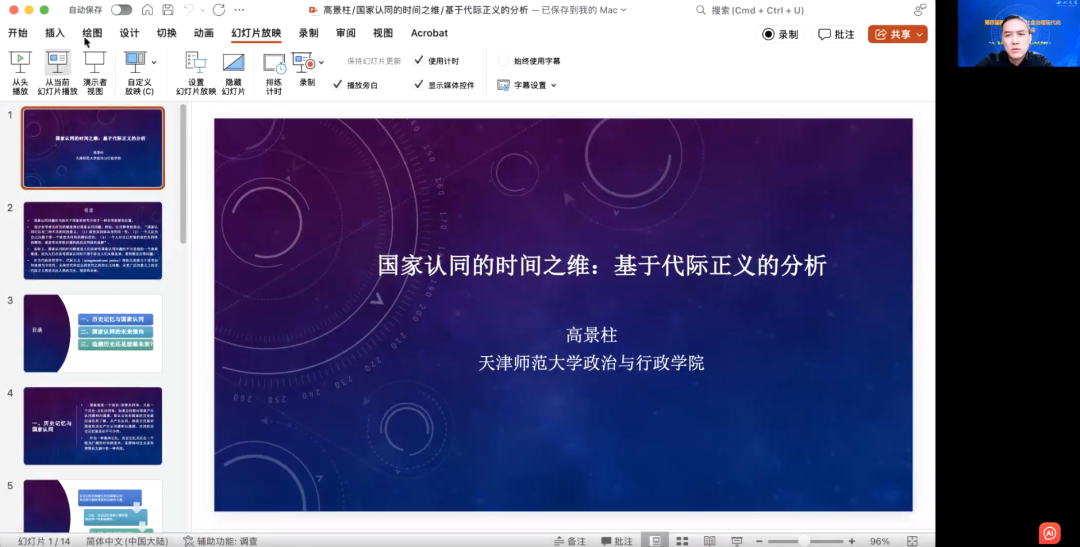This screenshot has width=1080, height=547.
Task: Open the 审阅 ribbon tab
Action: click(346, 33)
